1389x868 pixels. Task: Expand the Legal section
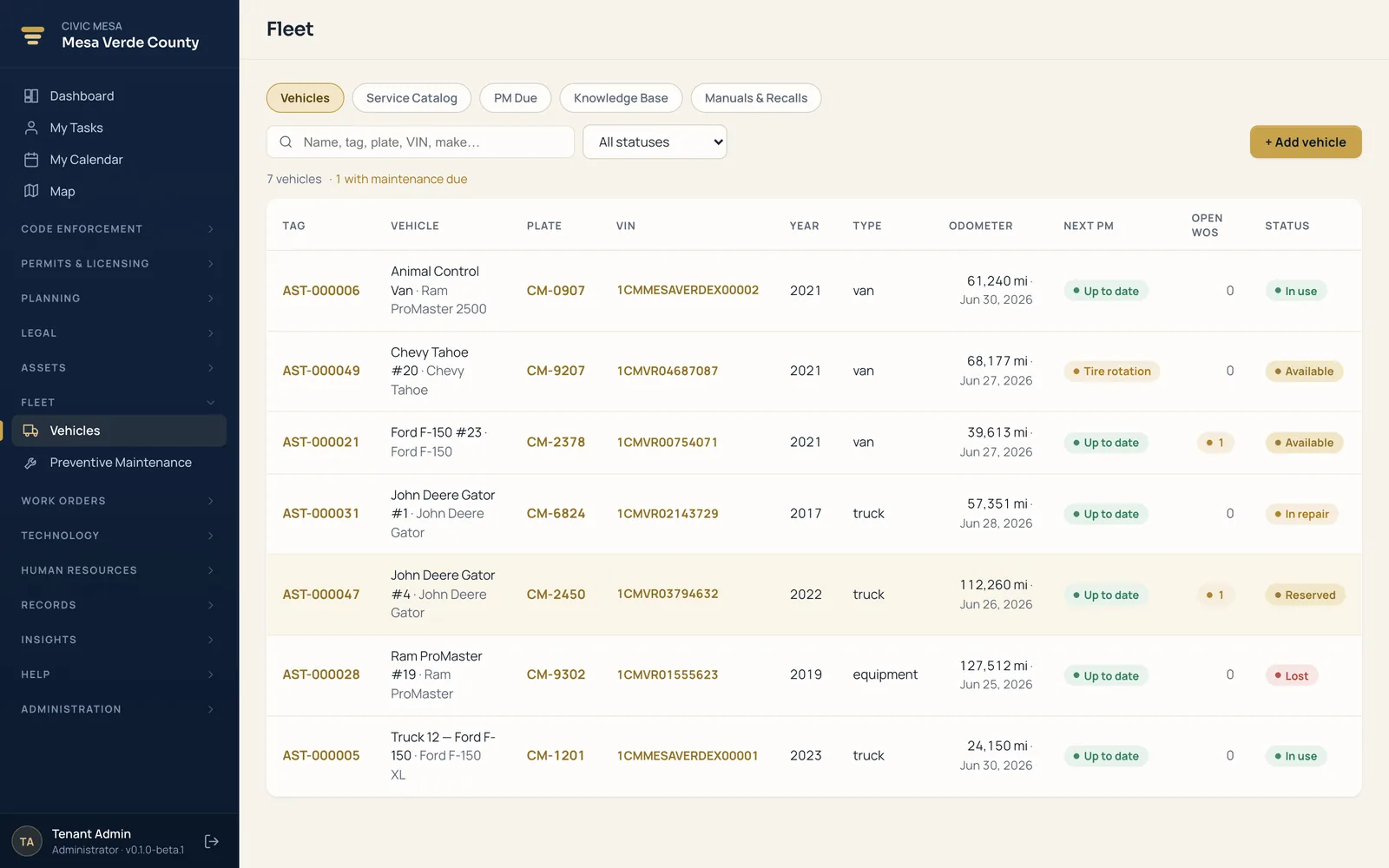[119, 333]
